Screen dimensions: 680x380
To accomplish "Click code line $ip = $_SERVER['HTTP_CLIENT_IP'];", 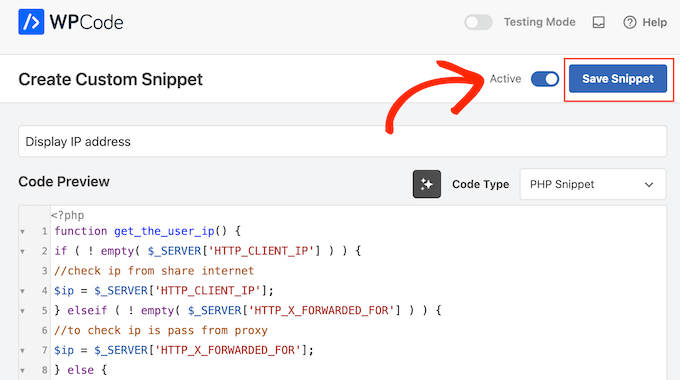I will [164, 291].
